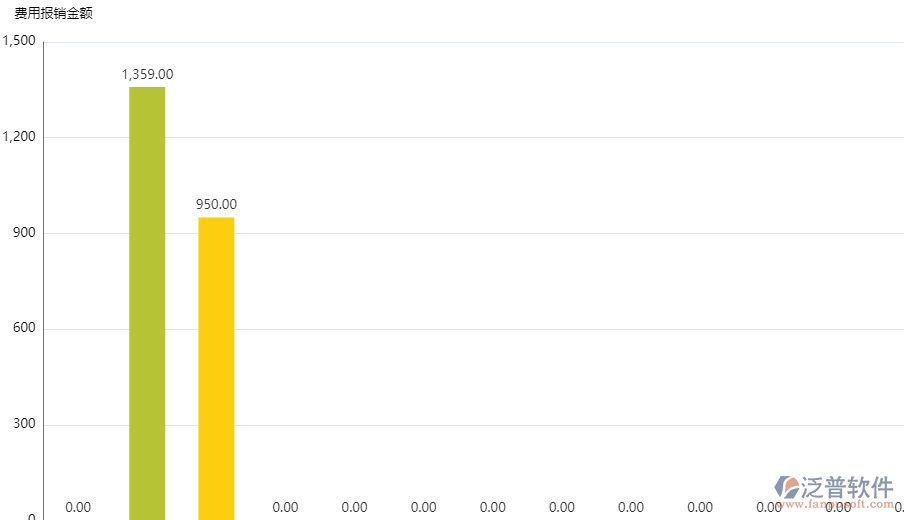Click the second 0.00 label right of yellow bar
This screenshot has height=520, width=904.
tap(354, 507)
